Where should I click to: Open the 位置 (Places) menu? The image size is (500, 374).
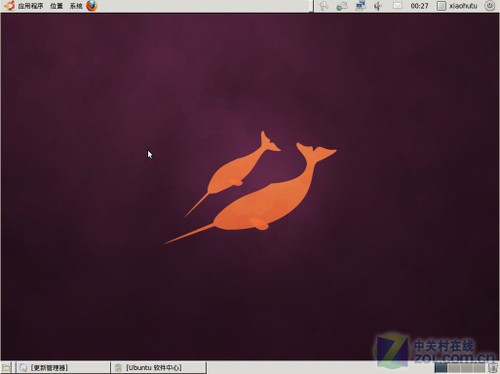pos(56,6)
